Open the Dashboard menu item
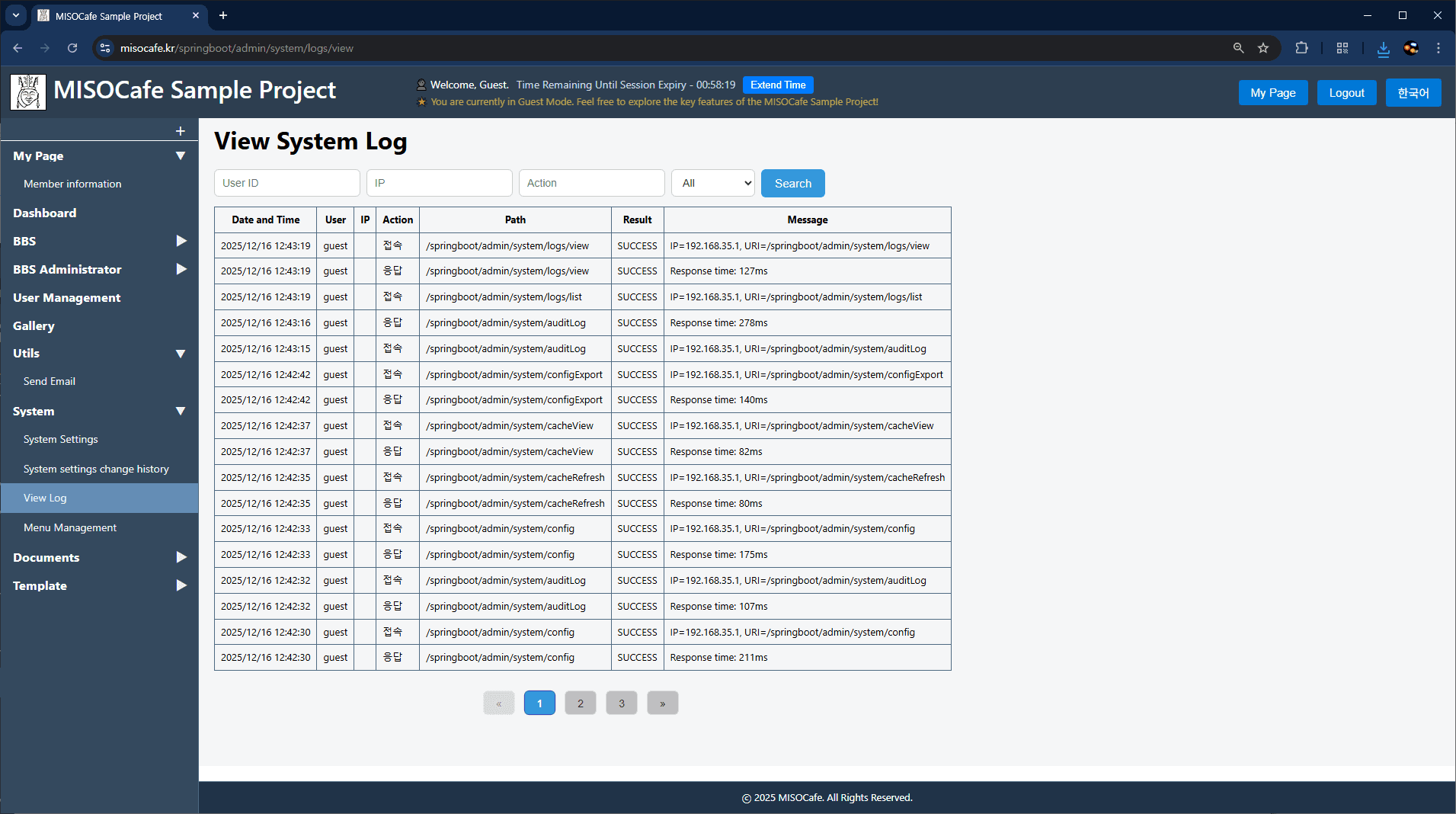This screenshot has width=1456, height=814. point(44,213)
